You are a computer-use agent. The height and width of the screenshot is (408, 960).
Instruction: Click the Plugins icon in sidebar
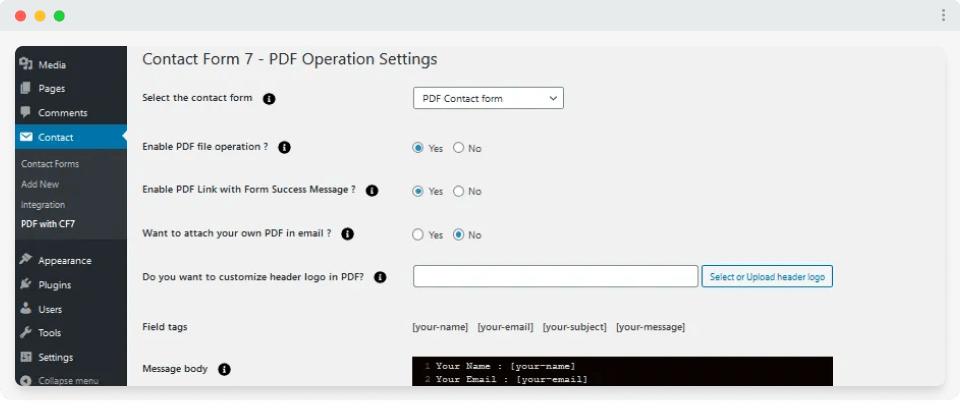pos(26,285)
